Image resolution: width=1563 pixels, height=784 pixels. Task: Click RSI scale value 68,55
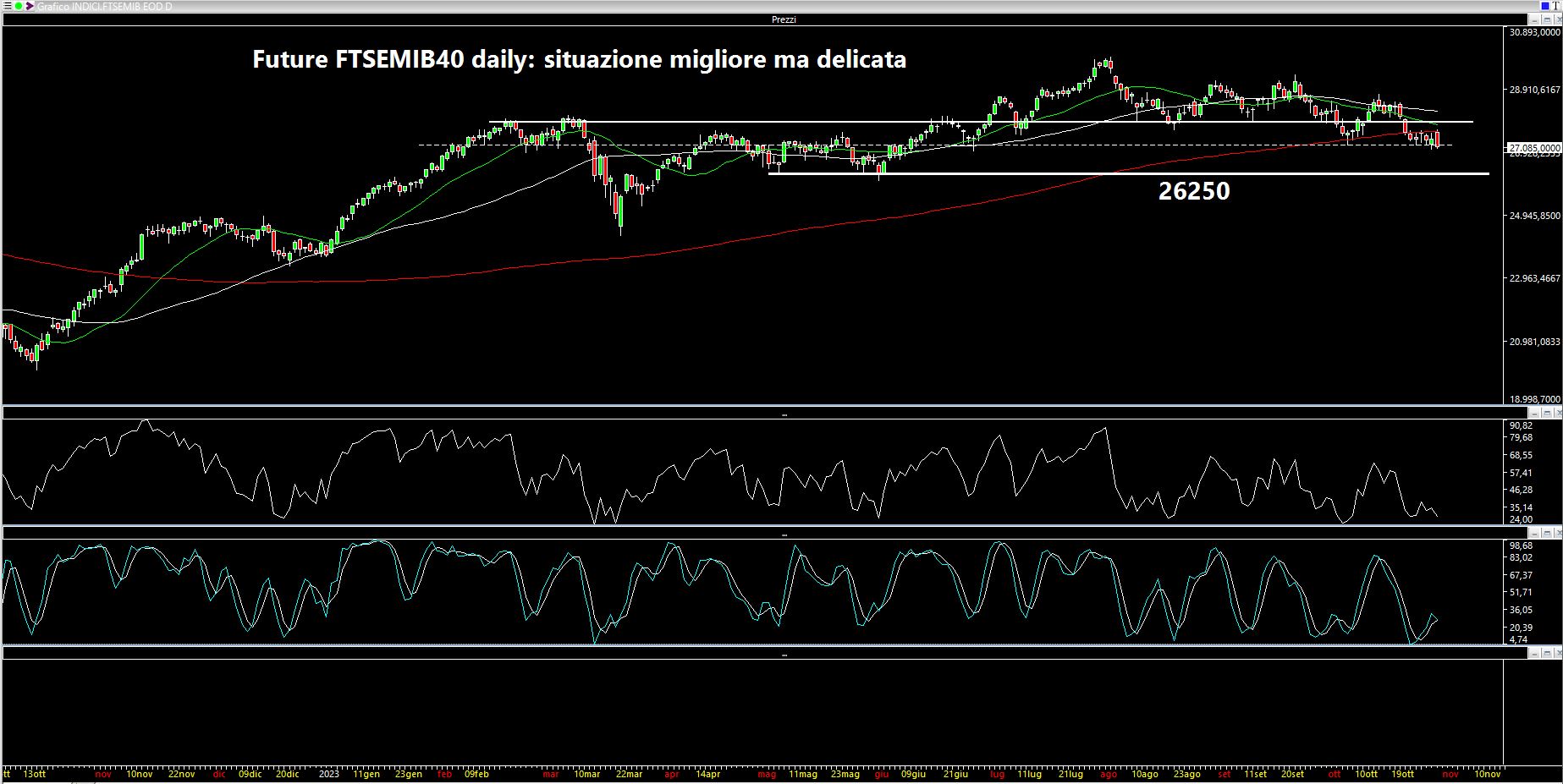tap(1521, 455)
